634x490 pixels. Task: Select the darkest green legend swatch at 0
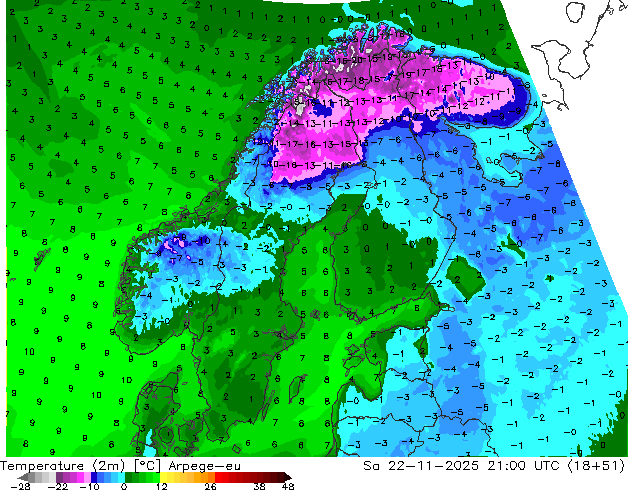[x=129, y=477]
